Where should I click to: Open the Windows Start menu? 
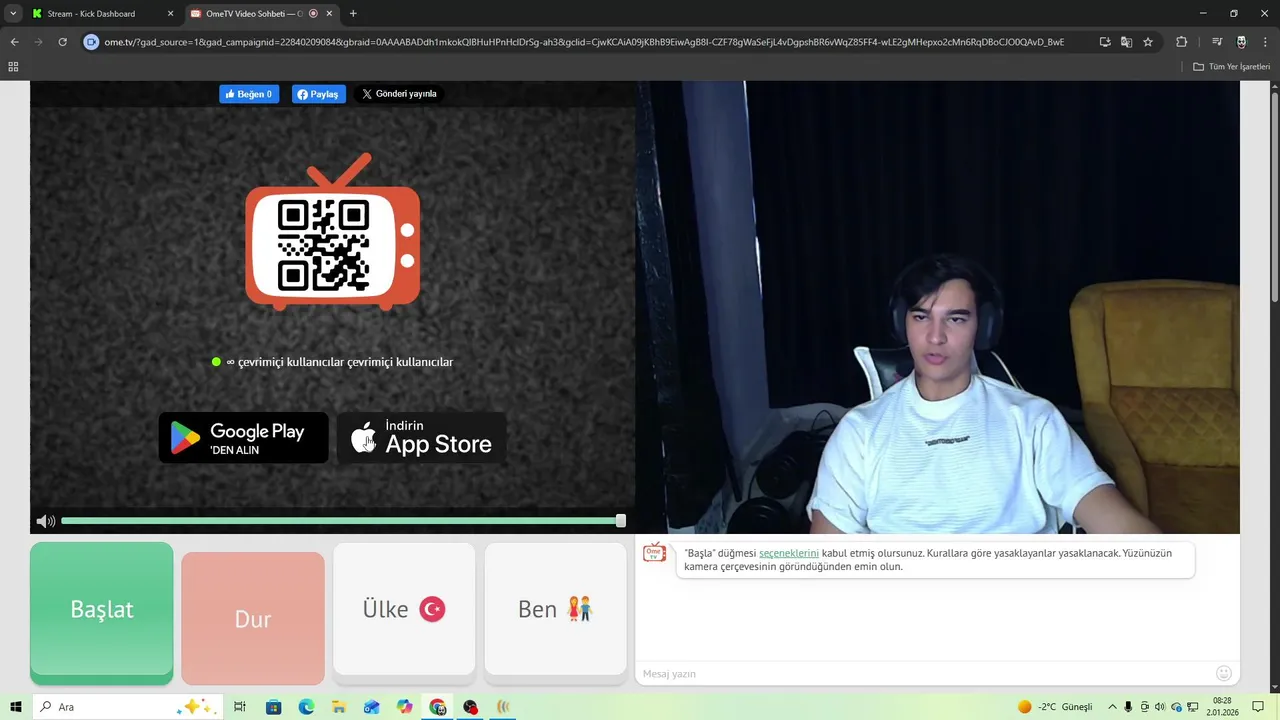pyautogui.click(x=16, y=707)
